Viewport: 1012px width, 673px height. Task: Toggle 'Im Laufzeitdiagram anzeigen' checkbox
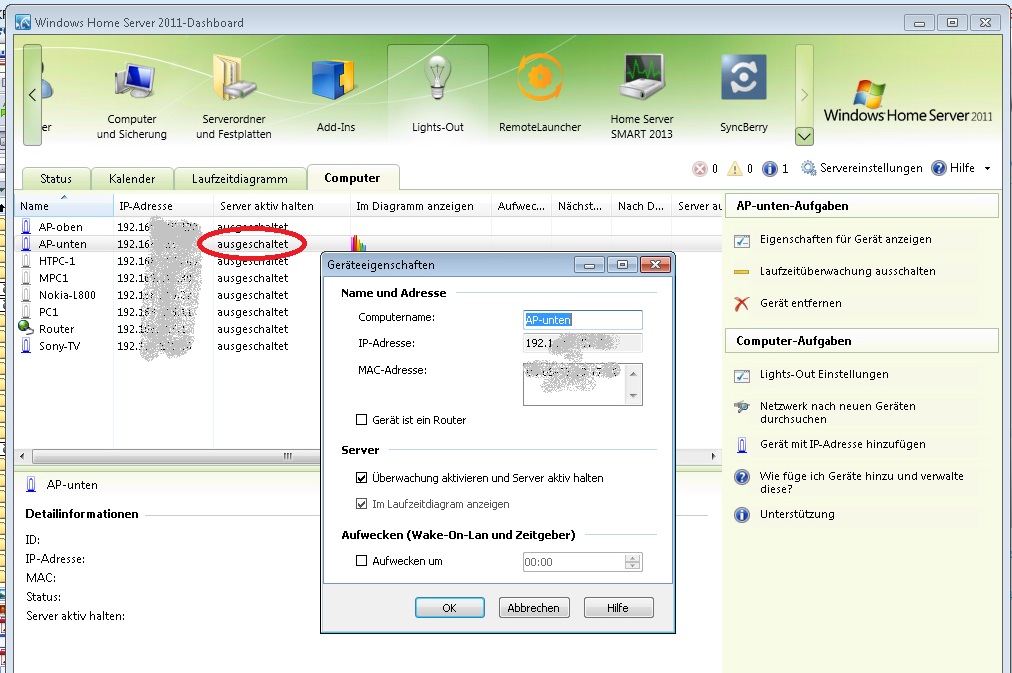click(361, 504)
